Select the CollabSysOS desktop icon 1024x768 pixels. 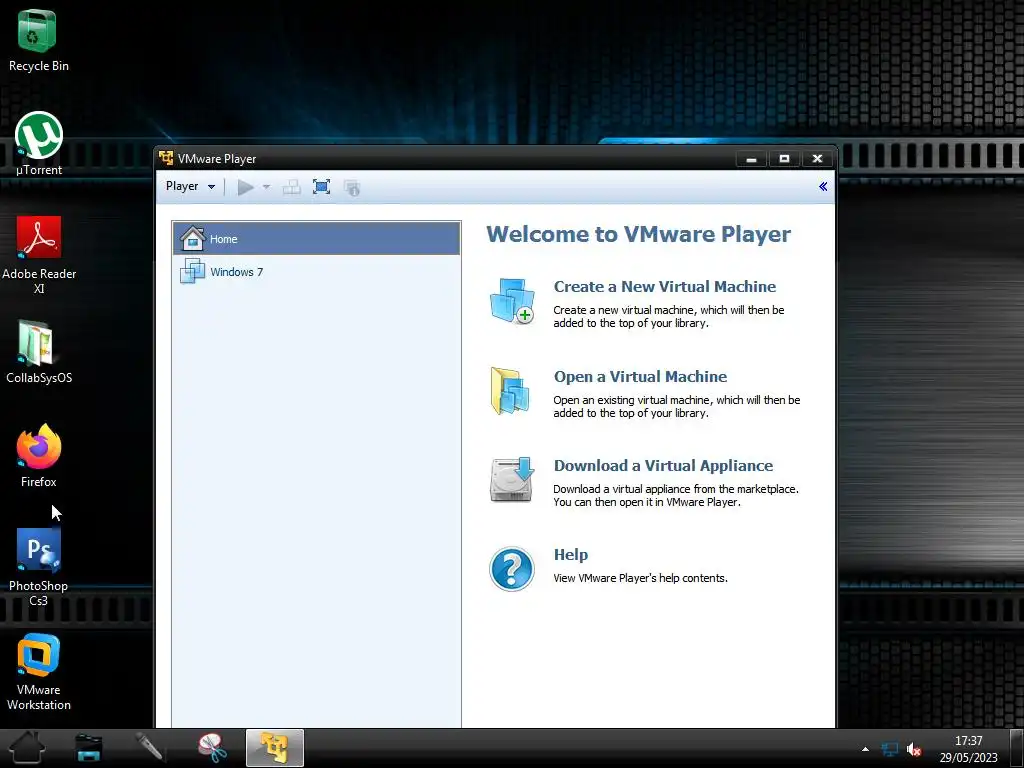click(39, 351)
